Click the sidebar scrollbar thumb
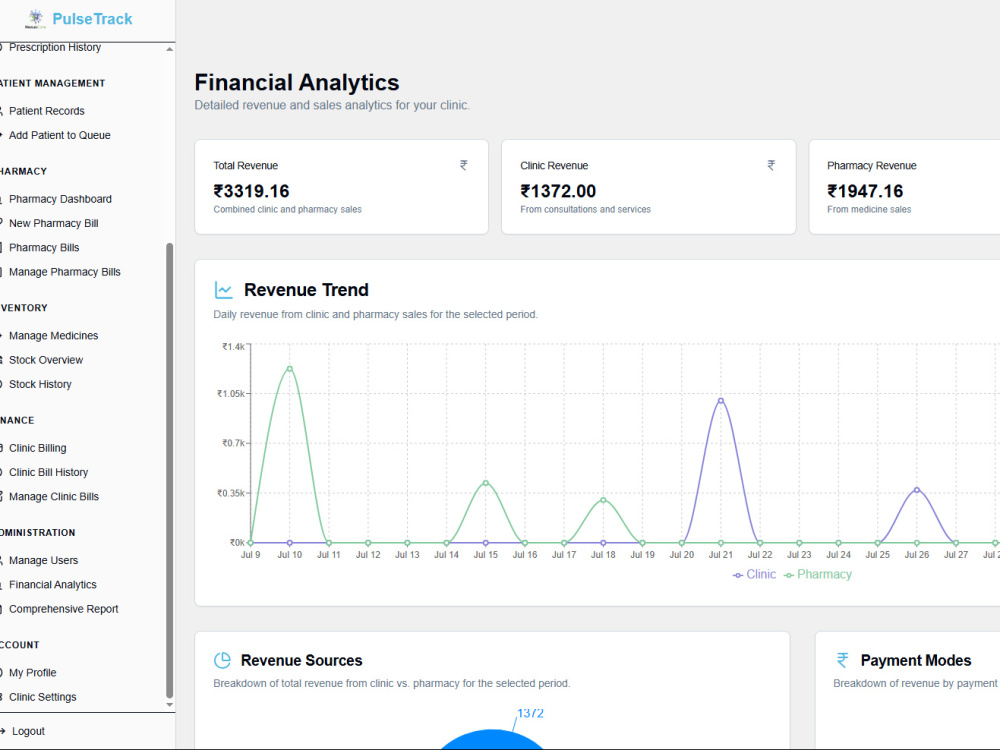This screenshot has width=1000, height=750. (x=170, y=470)
